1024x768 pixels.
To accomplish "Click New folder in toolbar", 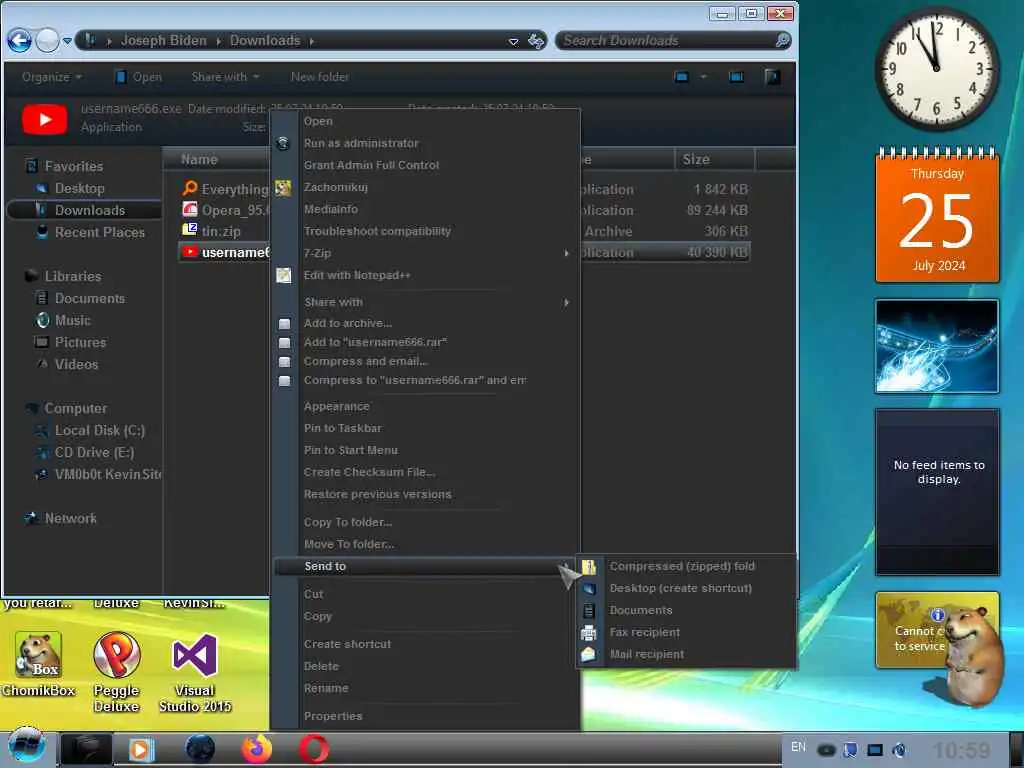I will [320, 77].
